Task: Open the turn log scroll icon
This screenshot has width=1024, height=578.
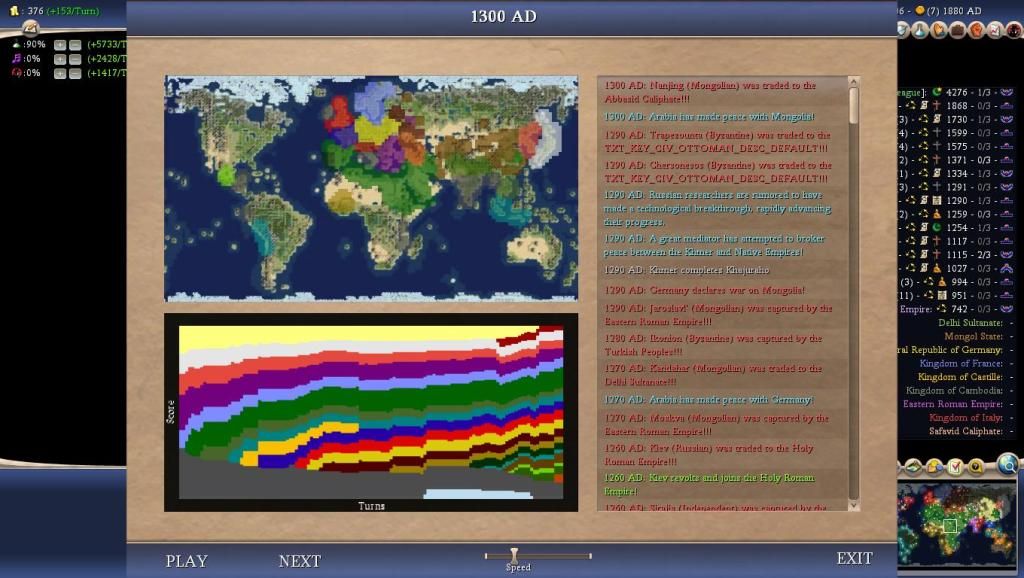Action: tap(30, 27)
